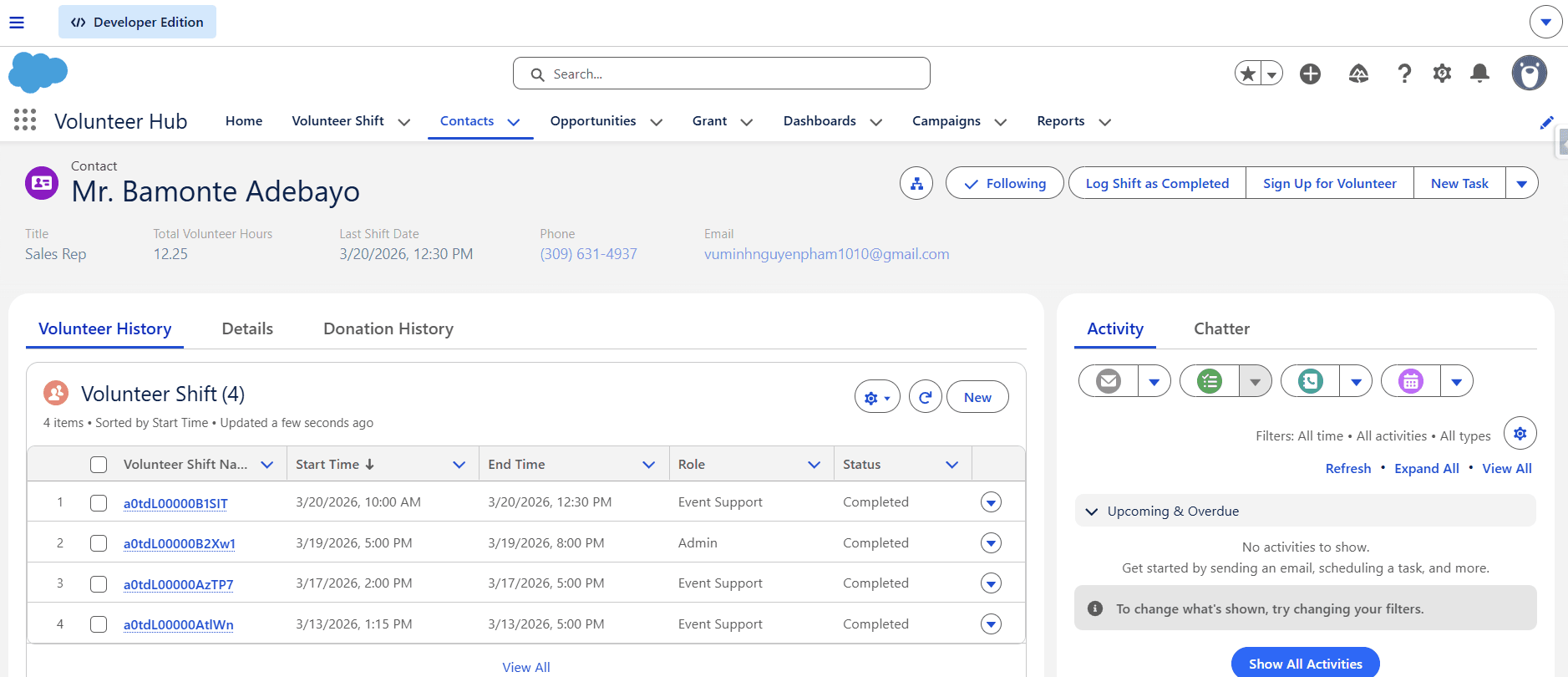Check the box for a0tdL00000AzTP7

99,583
